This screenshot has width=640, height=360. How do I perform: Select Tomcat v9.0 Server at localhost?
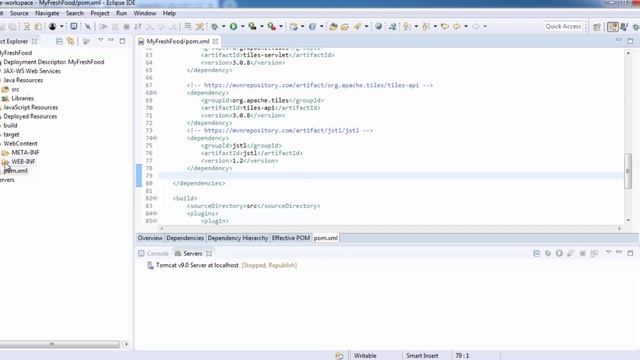tap(197, 265)
